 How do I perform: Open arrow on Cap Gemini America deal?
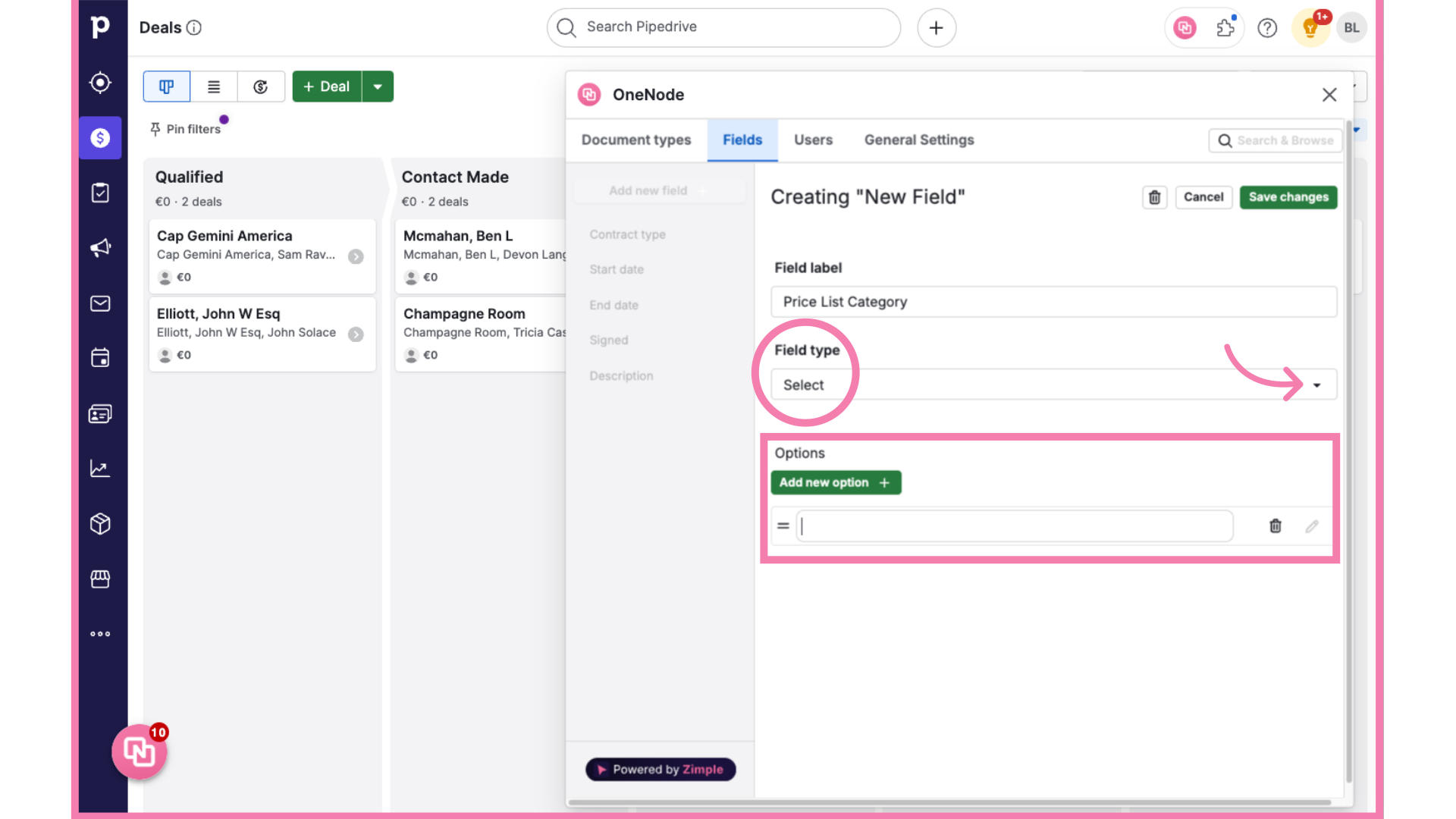coord(356,256)
